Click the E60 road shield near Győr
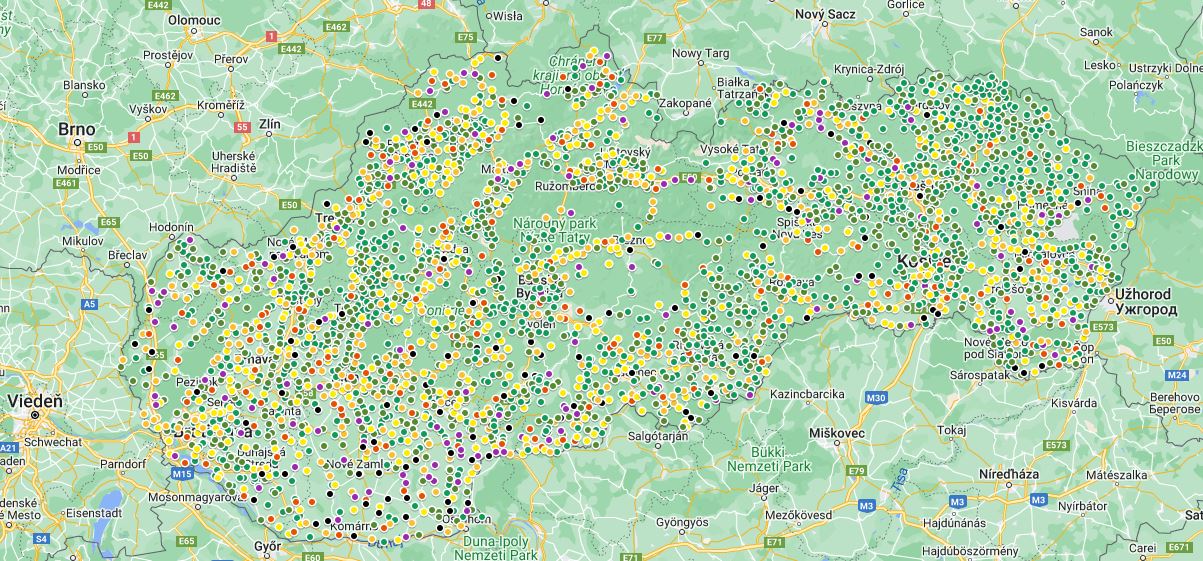1203x561 pixels. point(312,555)
